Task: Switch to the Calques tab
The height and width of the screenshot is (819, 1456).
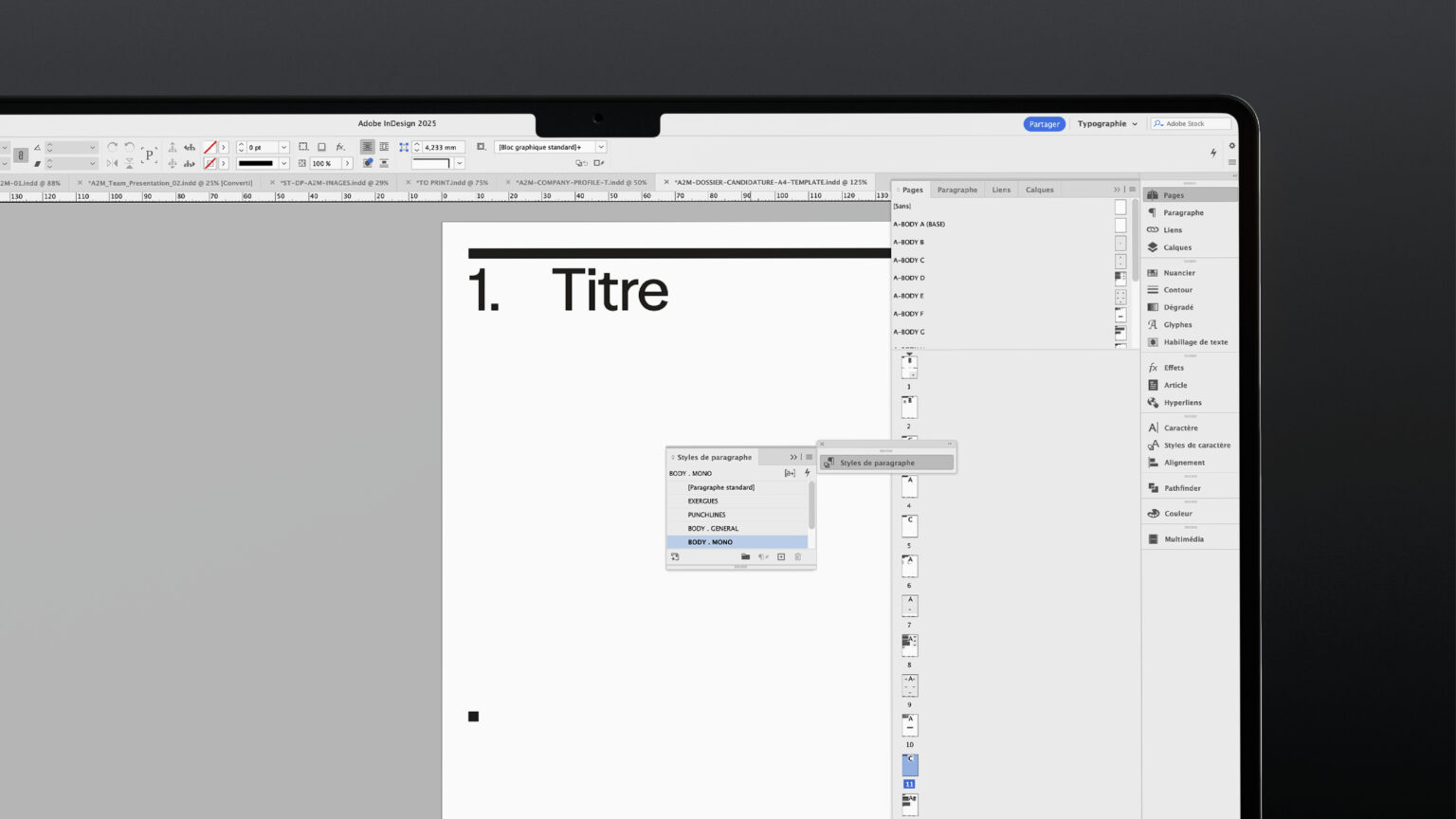Action: point(1039,190)
